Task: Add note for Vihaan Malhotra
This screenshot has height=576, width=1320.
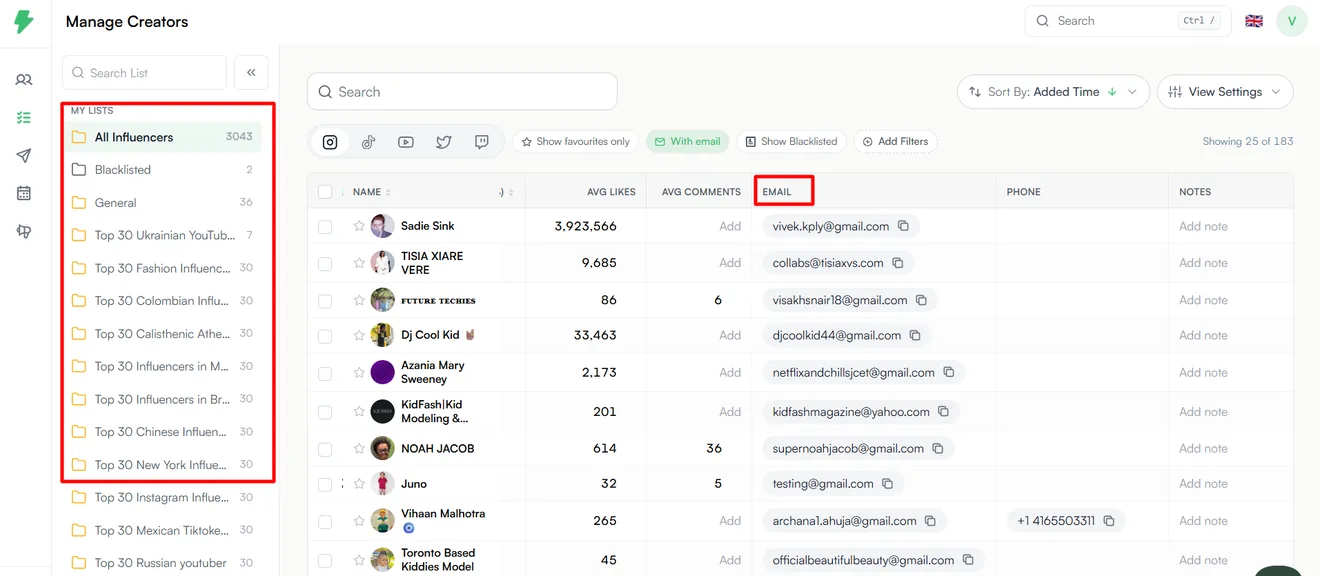Action: click(x=1203, y=521)
